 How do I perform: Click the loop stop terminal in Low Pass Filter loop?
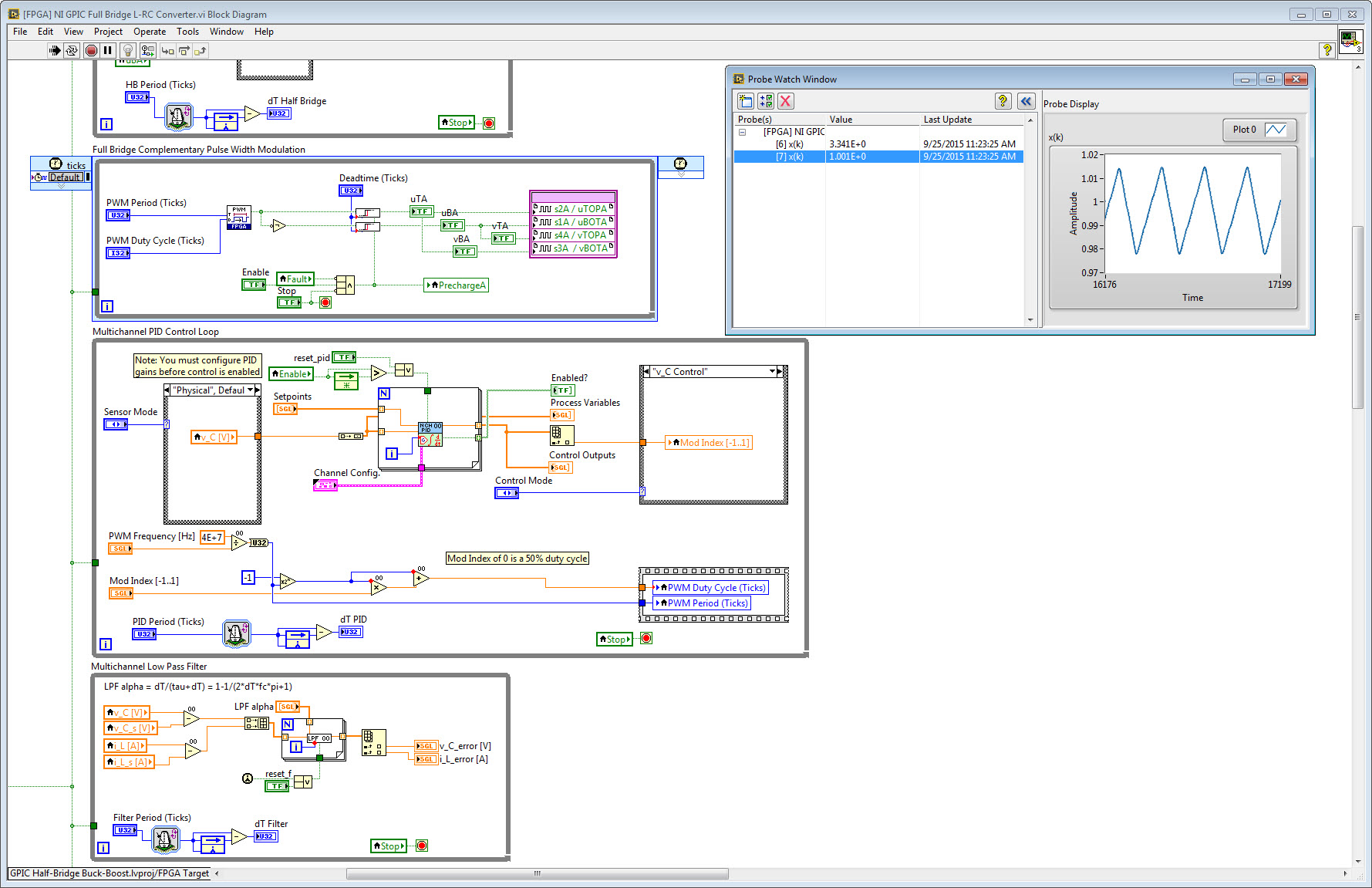click(422, 846)
